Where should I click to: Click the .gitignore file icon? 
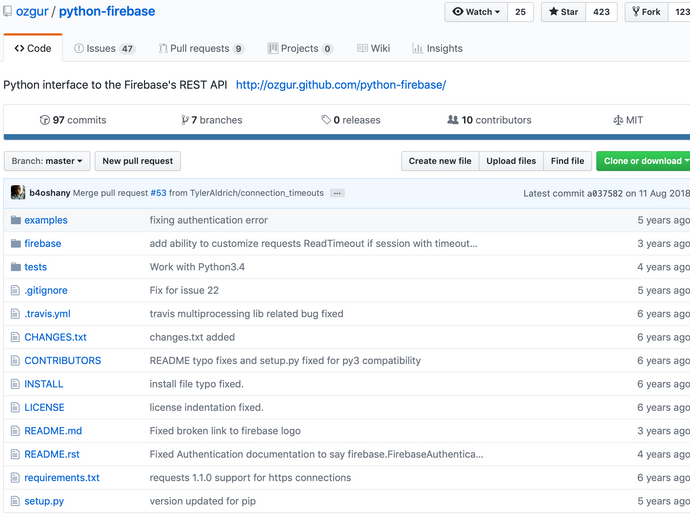point(15,290)
